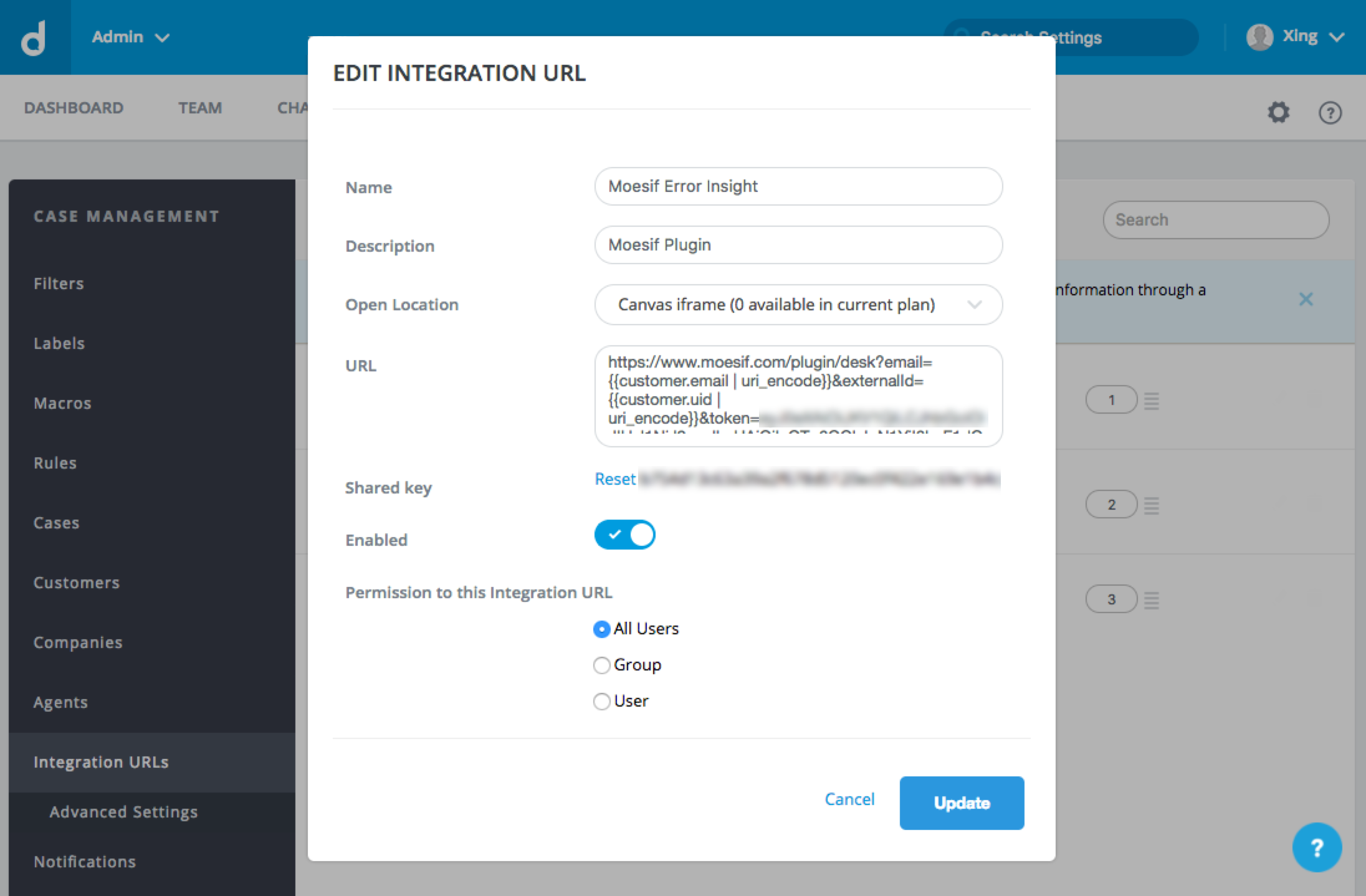Click the Update button
This screenshot has height=896, width=1366.
pos(962,803)
